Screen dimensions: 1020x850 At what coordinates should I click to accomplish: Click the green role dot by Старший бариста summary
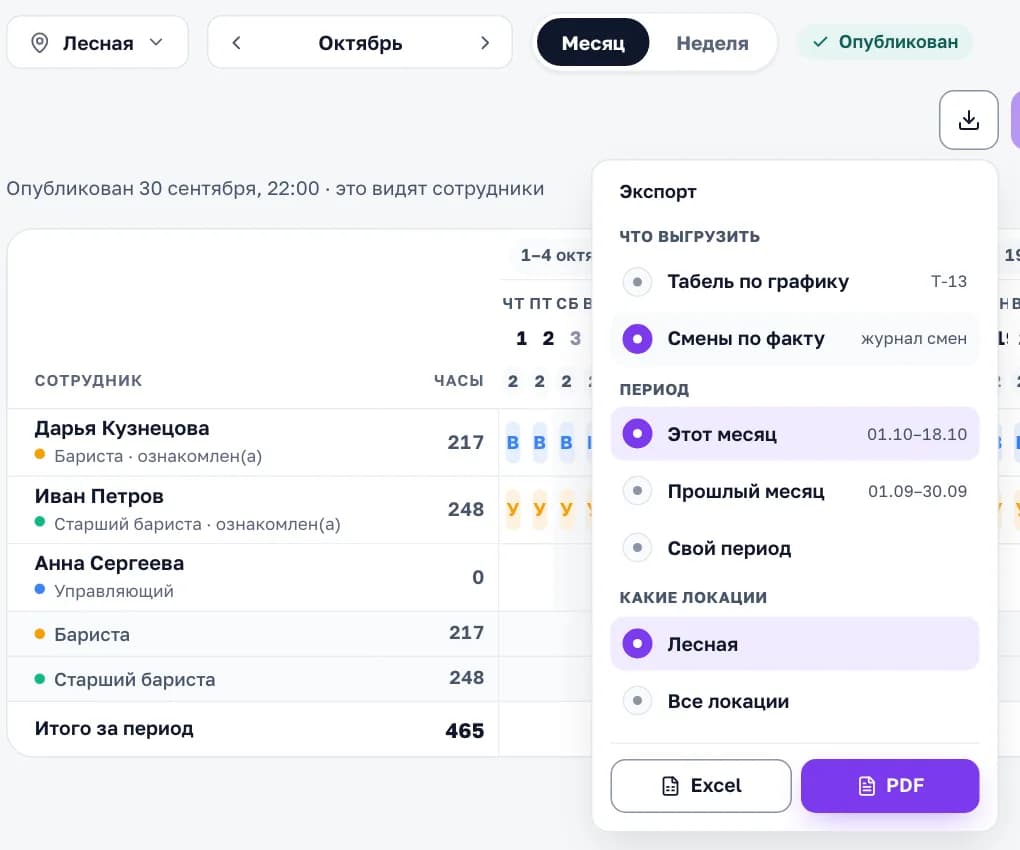pyautogui.click(x=40, y=679)
